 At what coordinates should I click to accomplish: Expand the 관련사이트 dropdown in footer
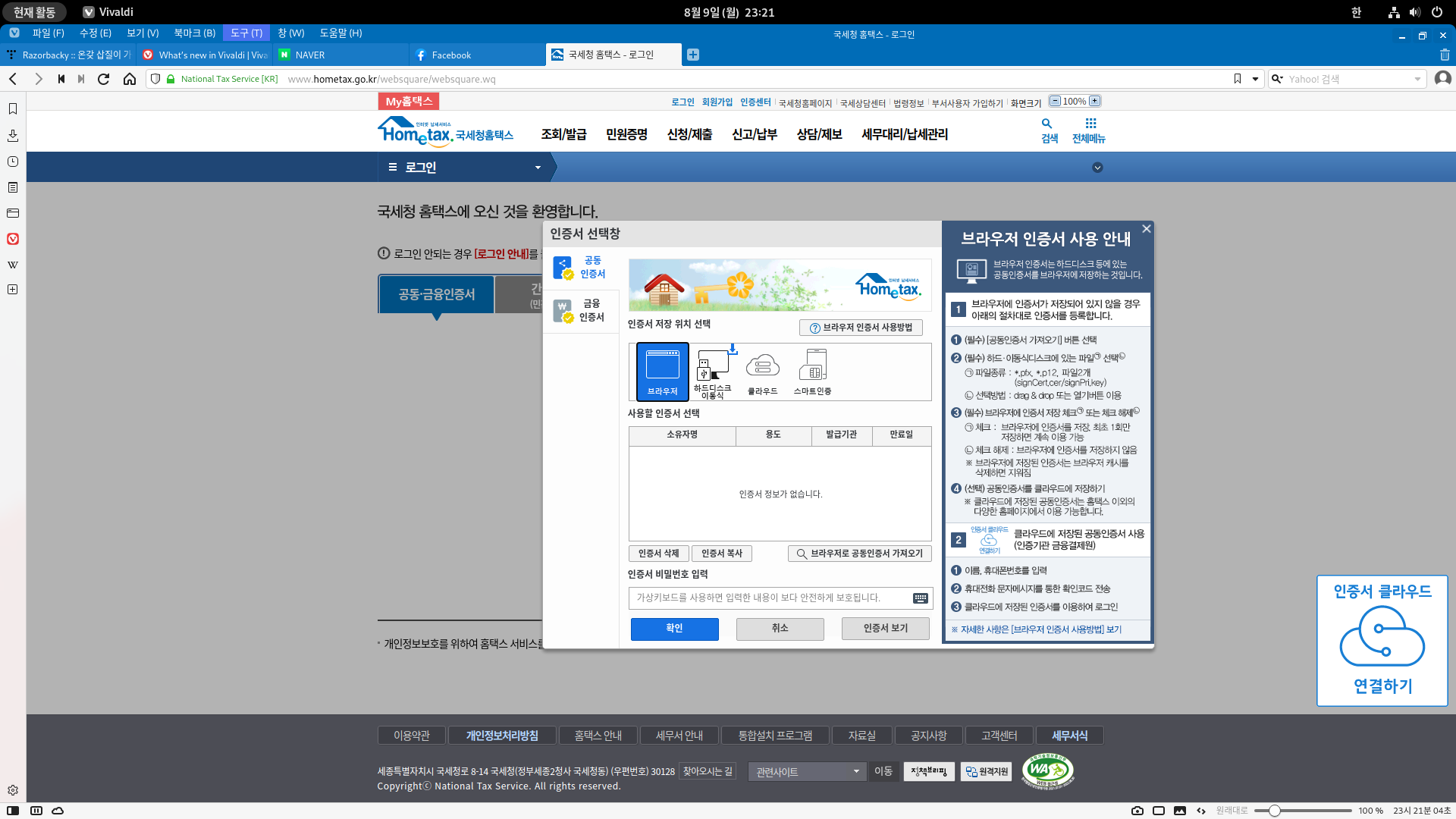click(x=807, y=772)
